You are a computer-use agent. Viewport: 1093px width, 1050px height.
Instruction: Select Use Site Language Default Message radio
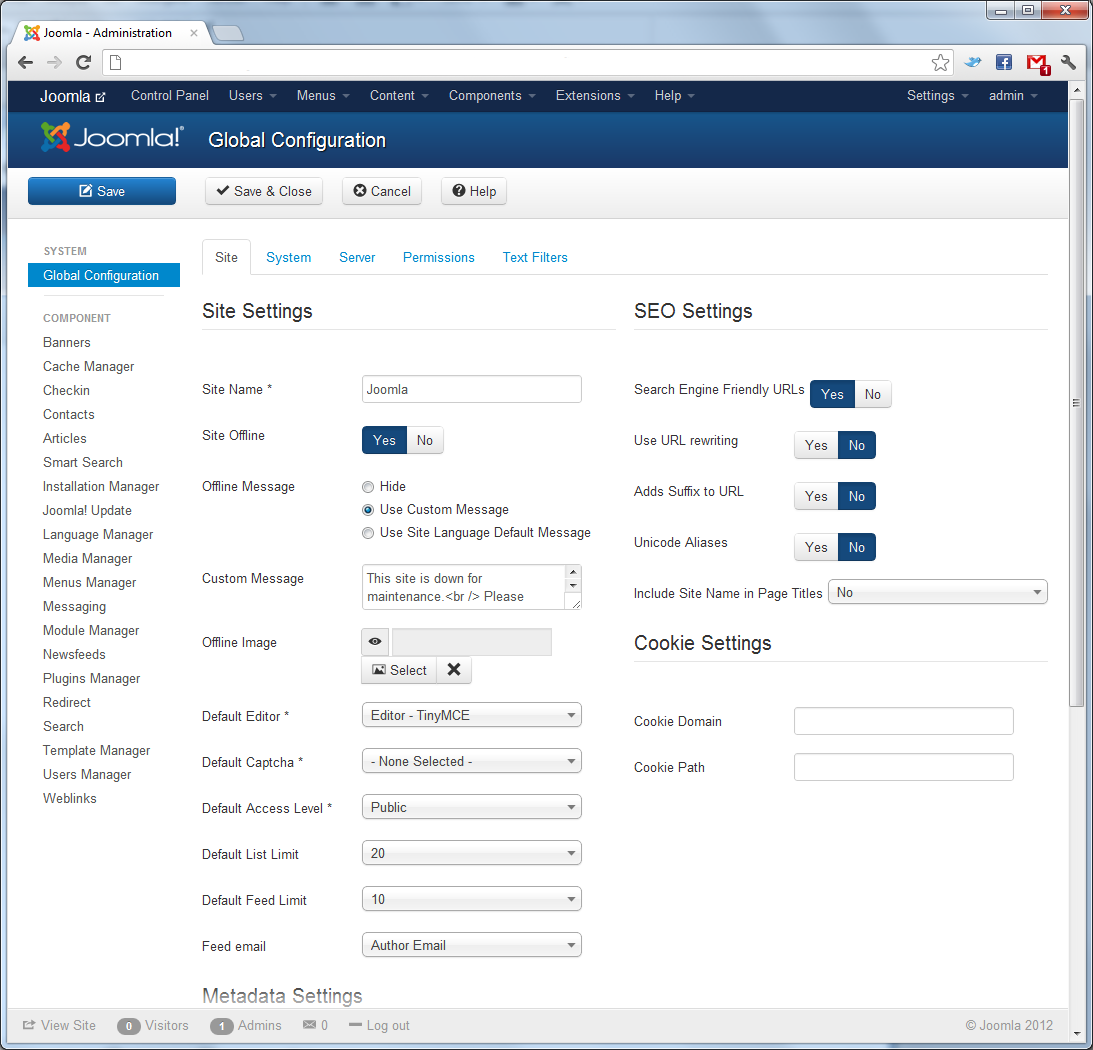tap(368, 533)
